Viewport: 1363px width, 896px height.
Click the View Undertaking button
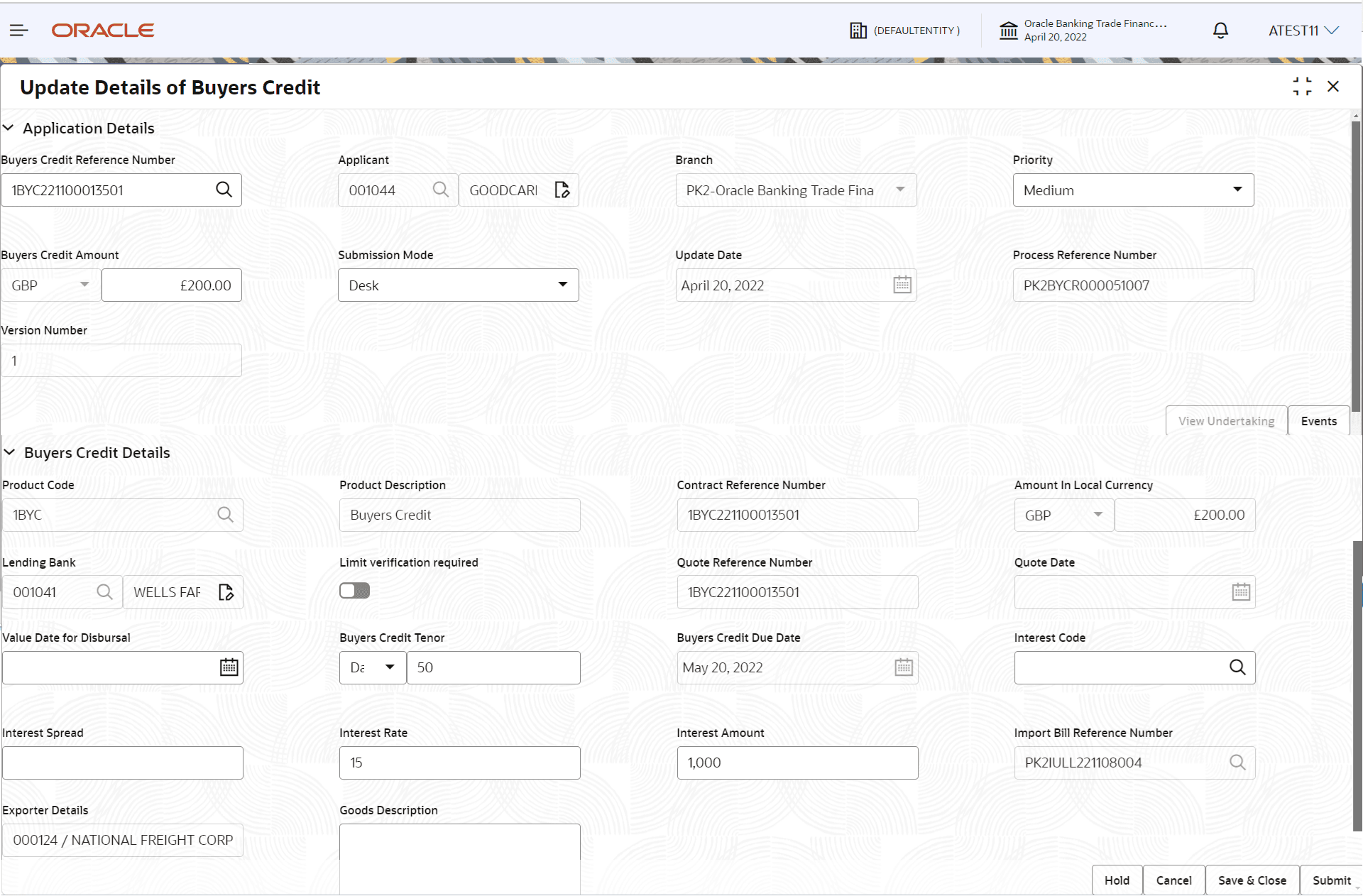[x=1226, y=420]
